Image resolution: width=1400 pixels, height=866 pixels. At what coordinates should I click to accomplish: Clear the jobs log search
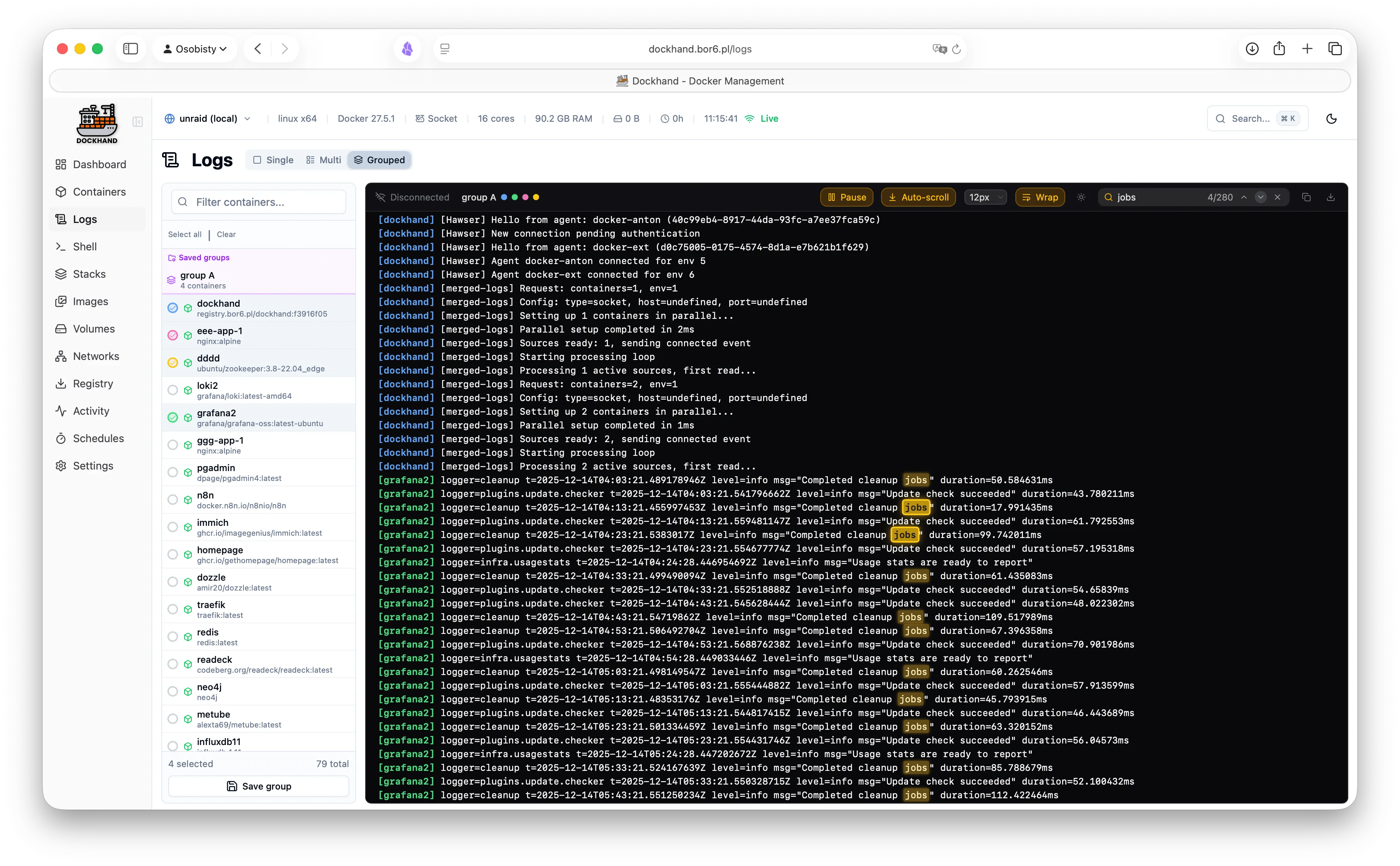point(1277,197)
